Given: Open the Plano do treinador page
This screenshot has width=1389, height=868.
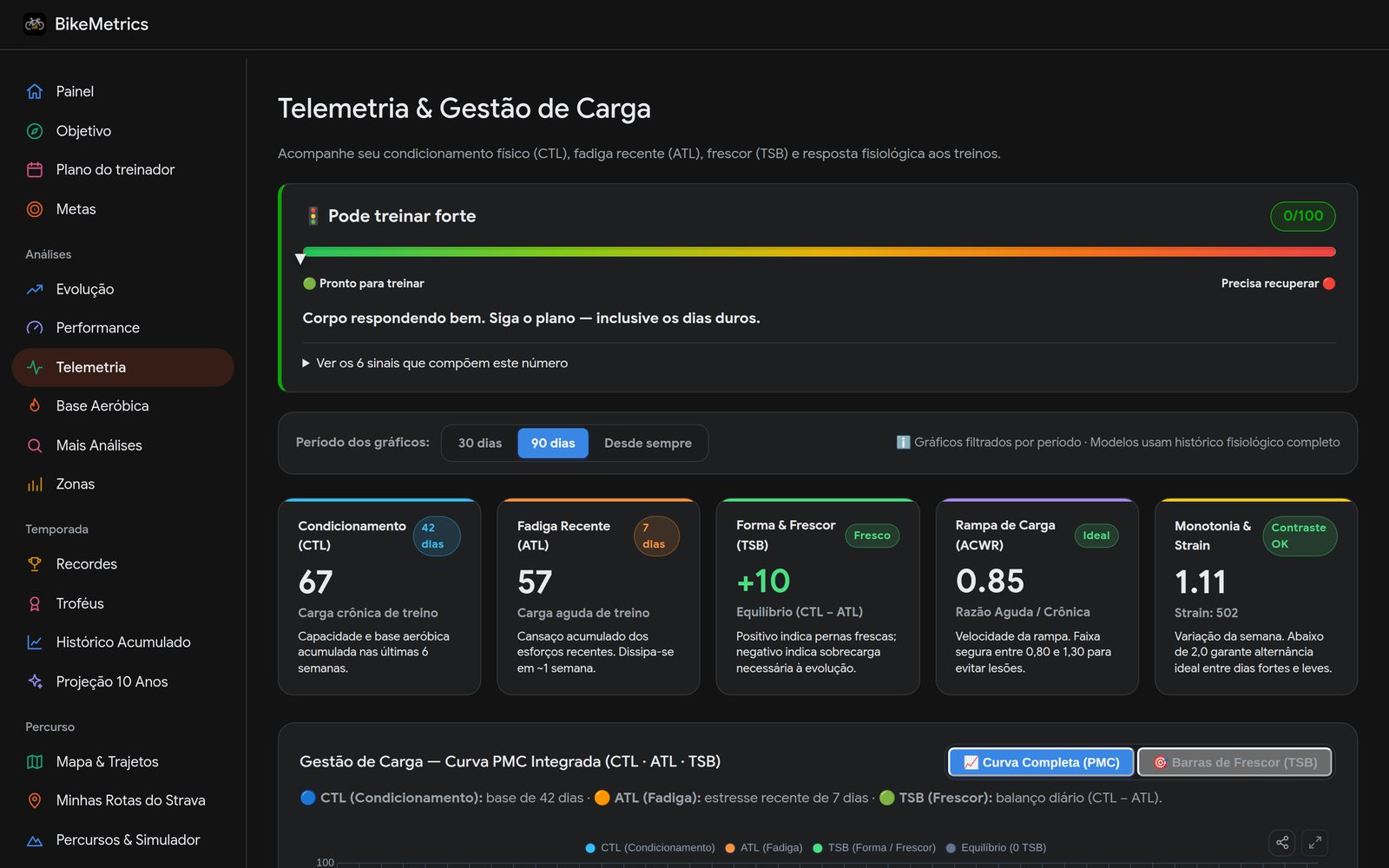Looking at the screenshot, I should (123, 170).
